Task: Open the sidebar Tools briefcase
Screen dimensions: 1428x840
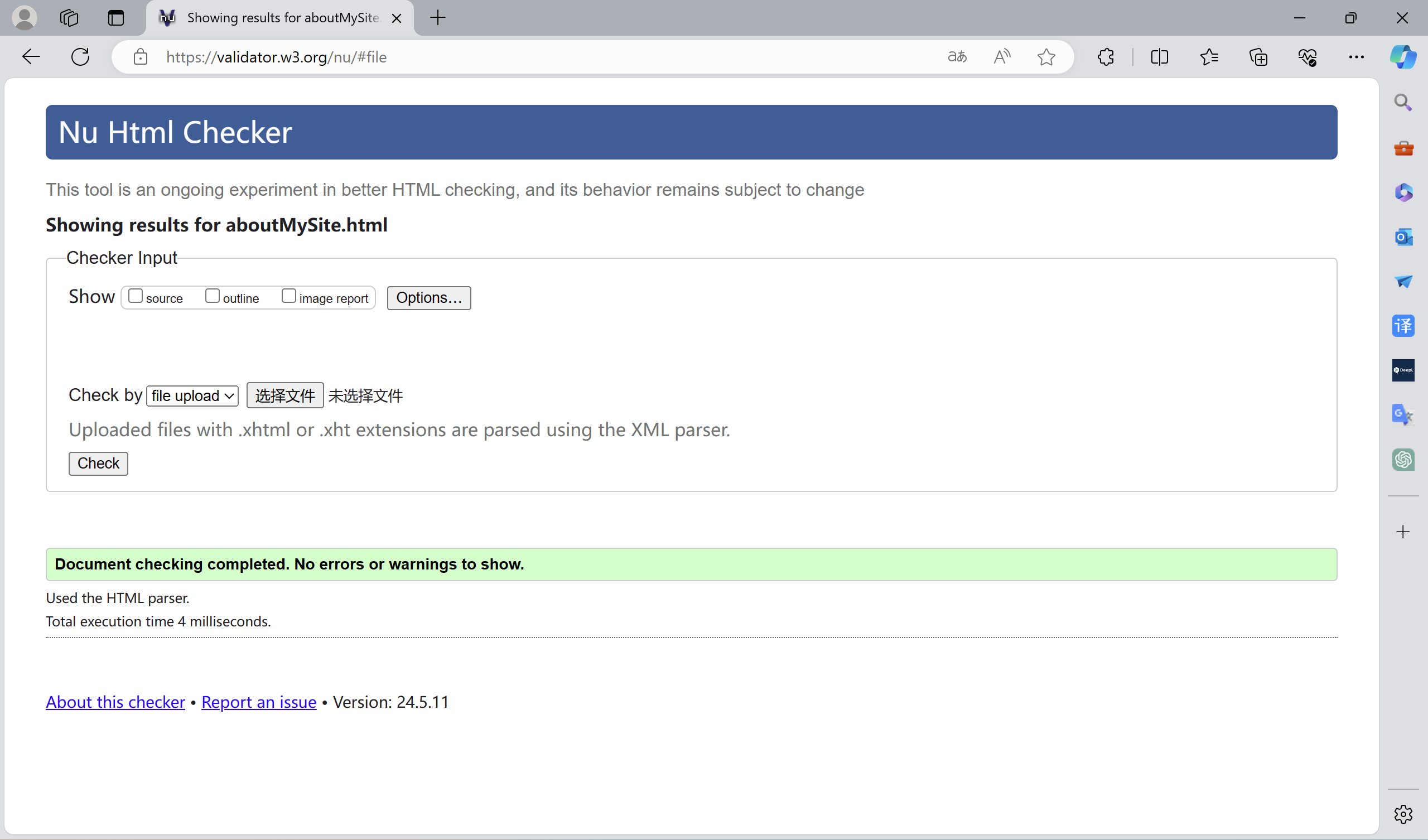Action: tap(1403, 148)
